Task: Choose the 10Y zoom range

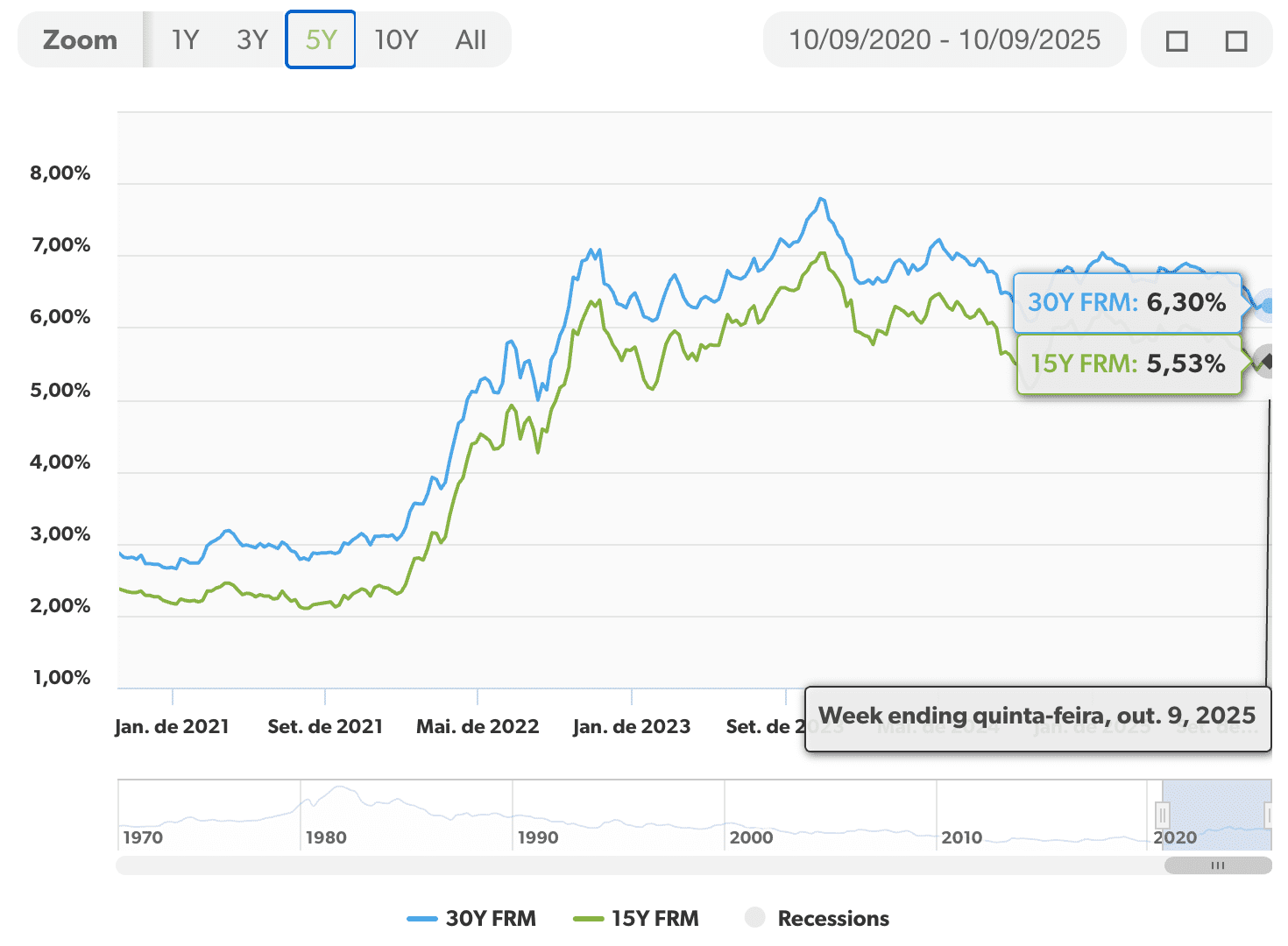Action: pos(396,40)
